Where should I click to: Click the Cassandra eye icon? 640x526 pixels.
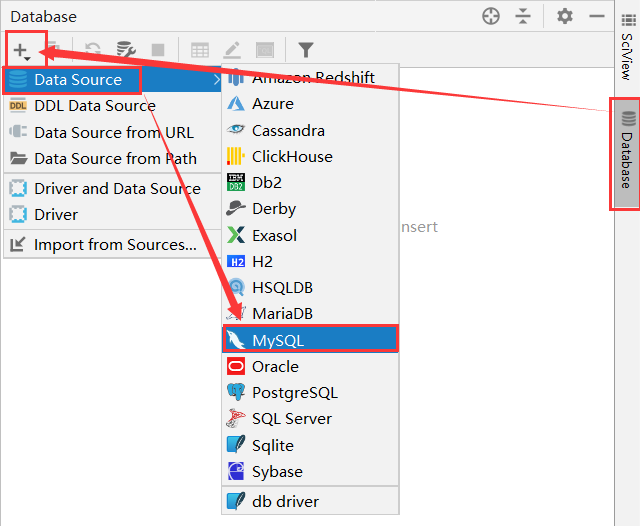point(236,130)
